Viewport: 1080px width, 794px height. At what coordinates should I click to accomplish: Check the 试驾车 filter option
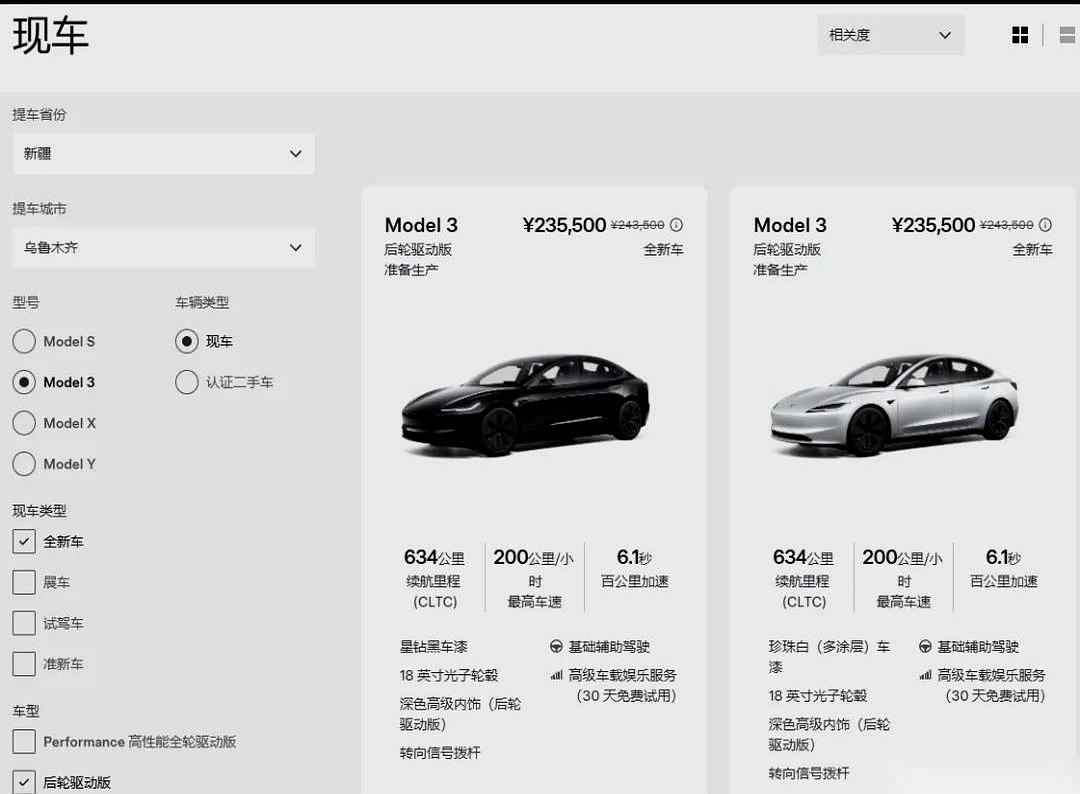23,623
